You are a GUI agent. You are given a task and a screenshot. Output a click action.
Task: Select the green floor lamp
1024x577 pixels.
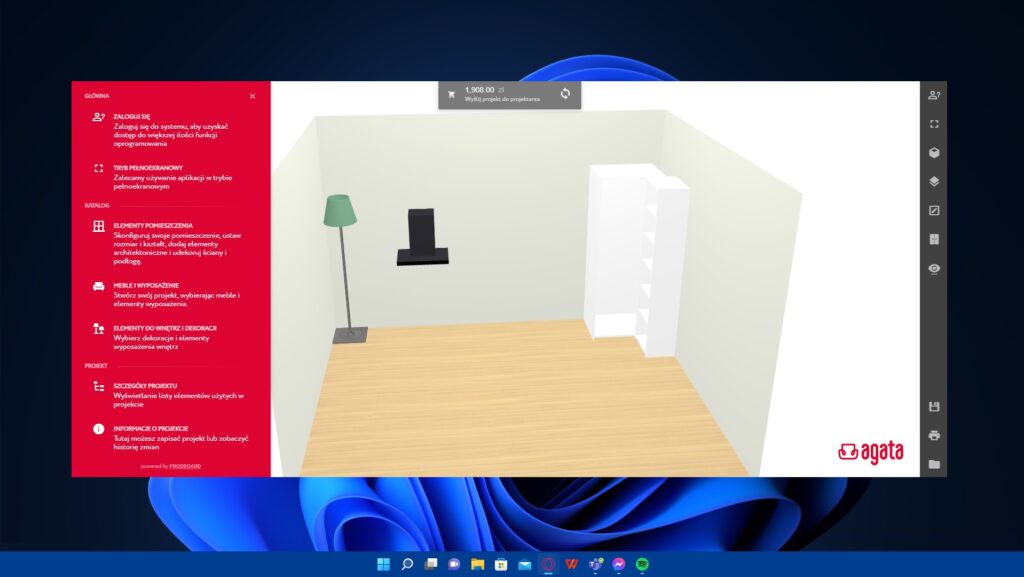pyautogui.click(x=344, y=268)
